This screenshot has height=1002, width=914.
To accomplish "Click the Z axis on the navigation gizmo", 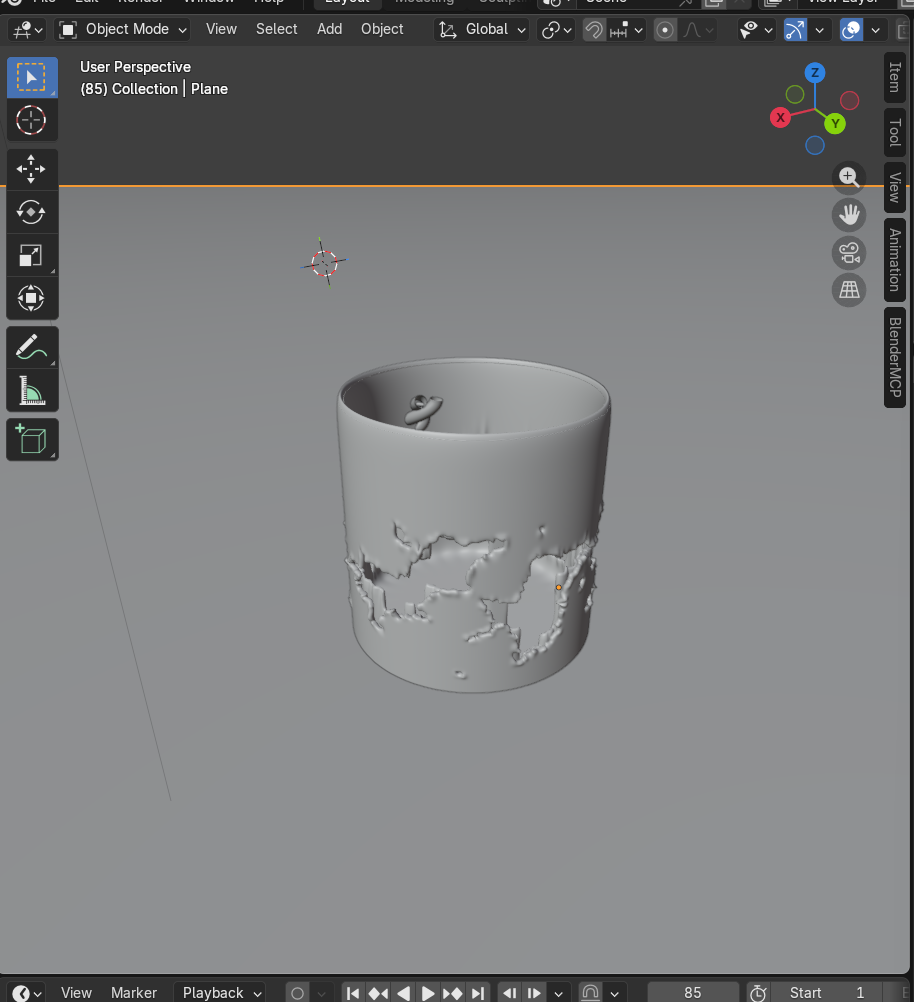I will (815, 72).
